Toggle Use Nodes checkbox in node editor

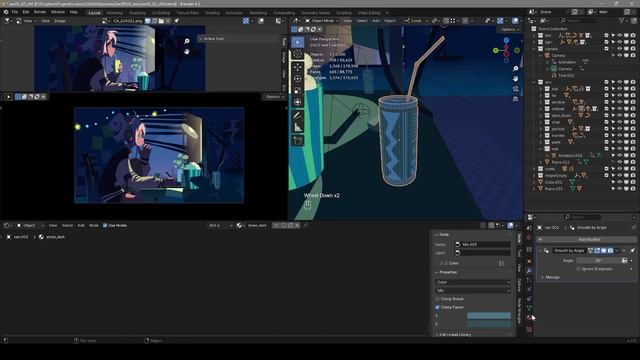point(105,225)
